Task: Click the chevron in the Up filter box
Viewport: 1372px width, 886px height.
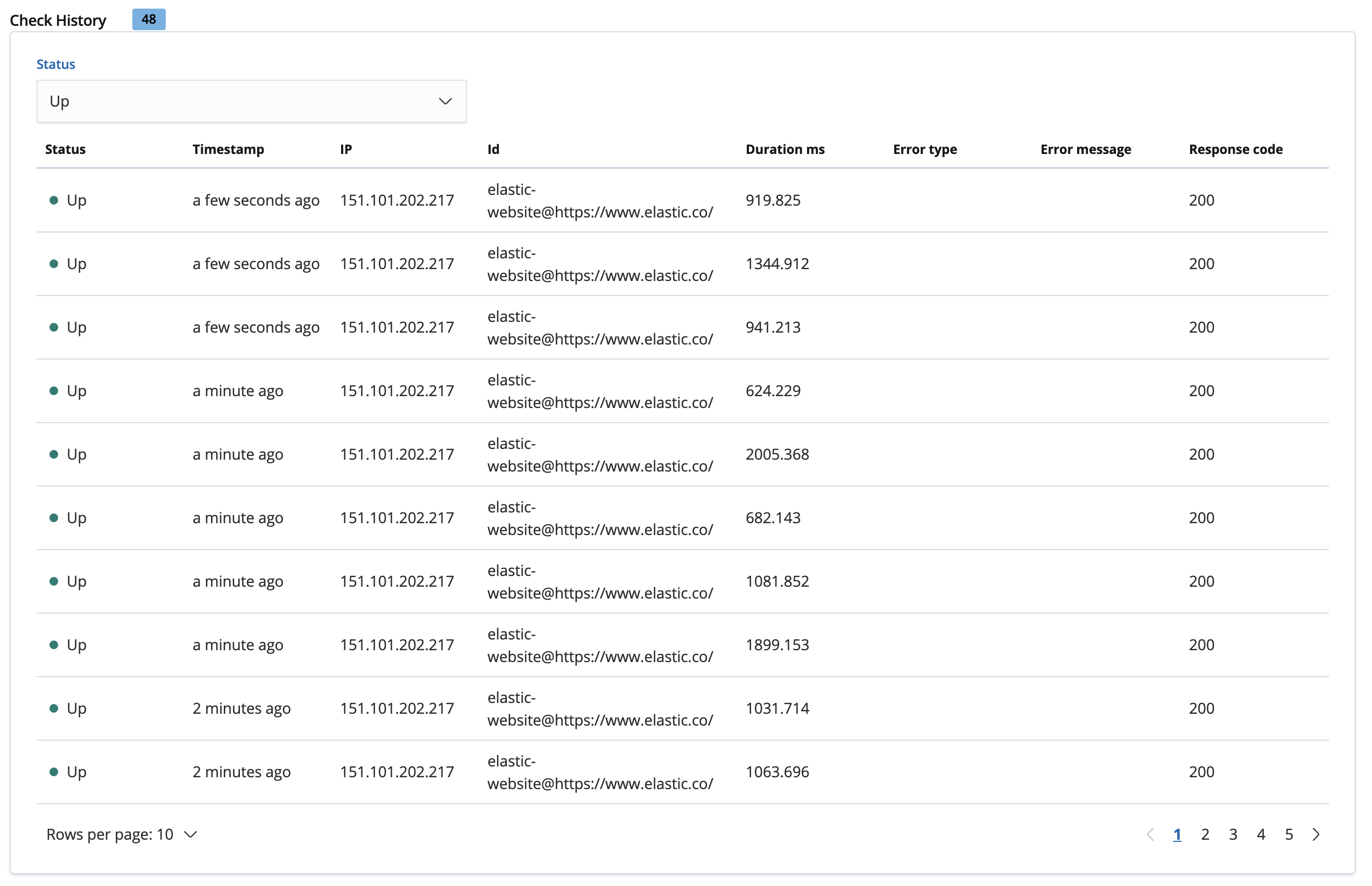Action: click(x=444, y=101)
